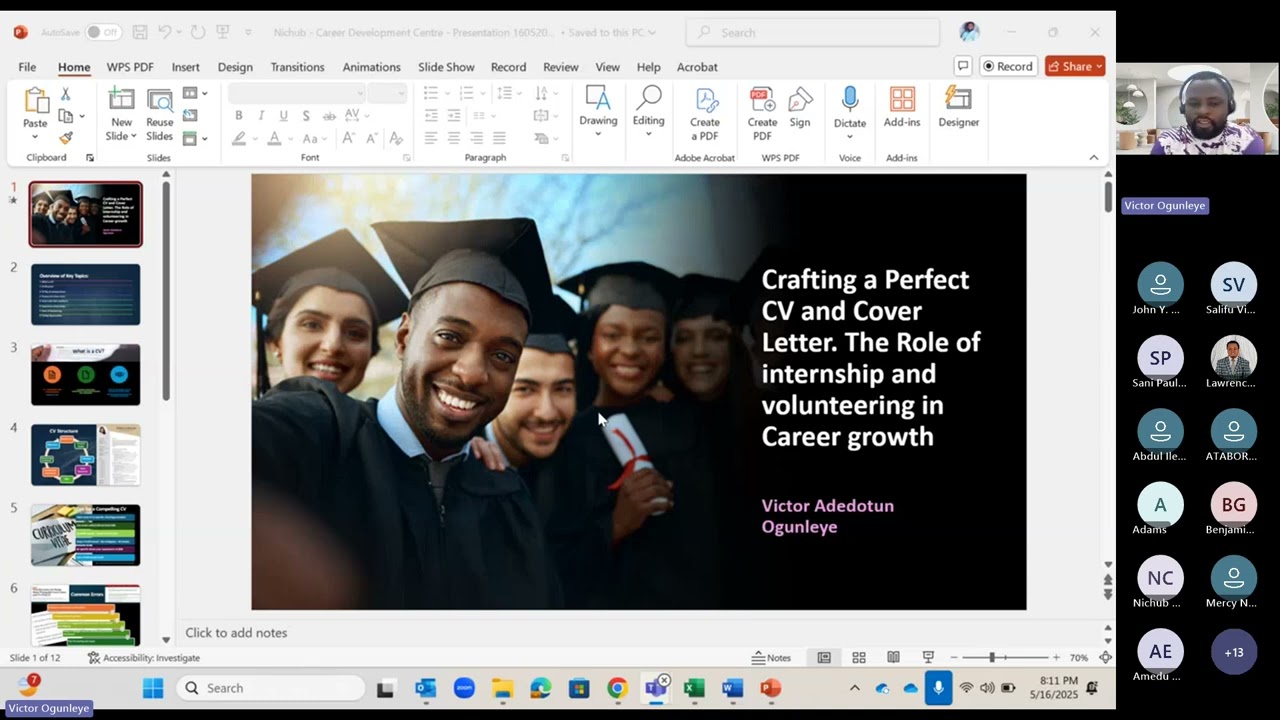The width and height of the screenshot is (1280, 720).
Task: Click the Zoom app taskbar icon
Action: [464, 688]
